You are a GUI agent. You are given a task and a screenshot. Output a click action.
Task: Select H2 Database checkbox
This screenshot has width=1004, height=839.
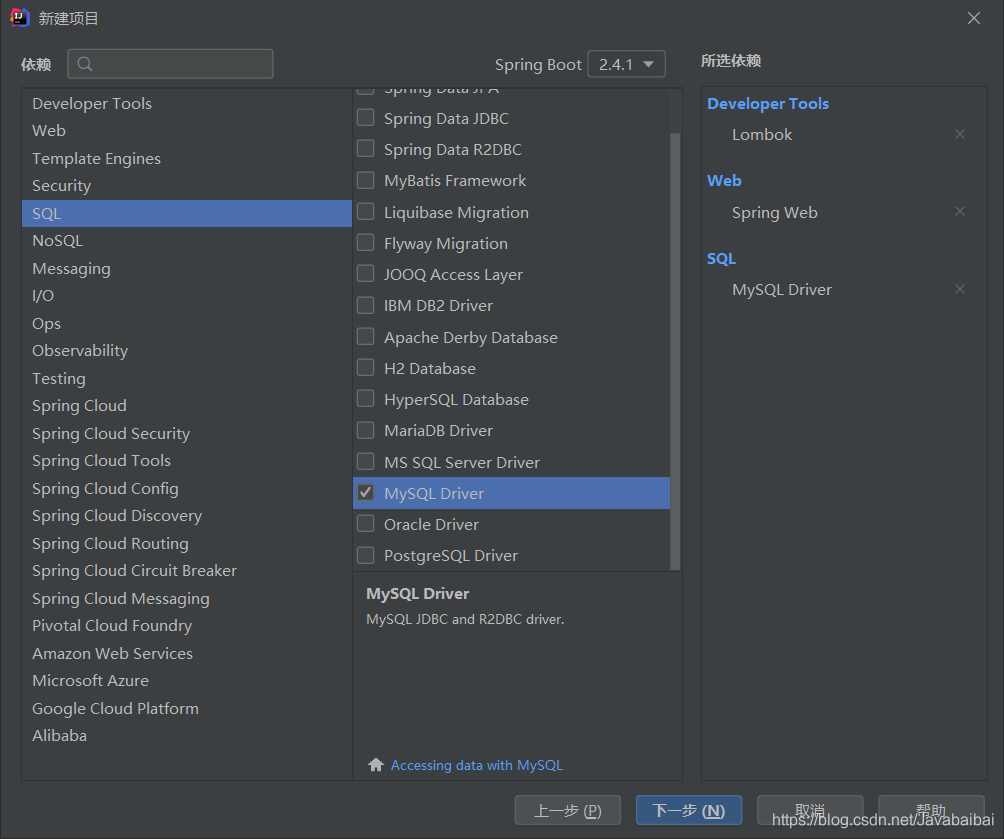point(366,368)
